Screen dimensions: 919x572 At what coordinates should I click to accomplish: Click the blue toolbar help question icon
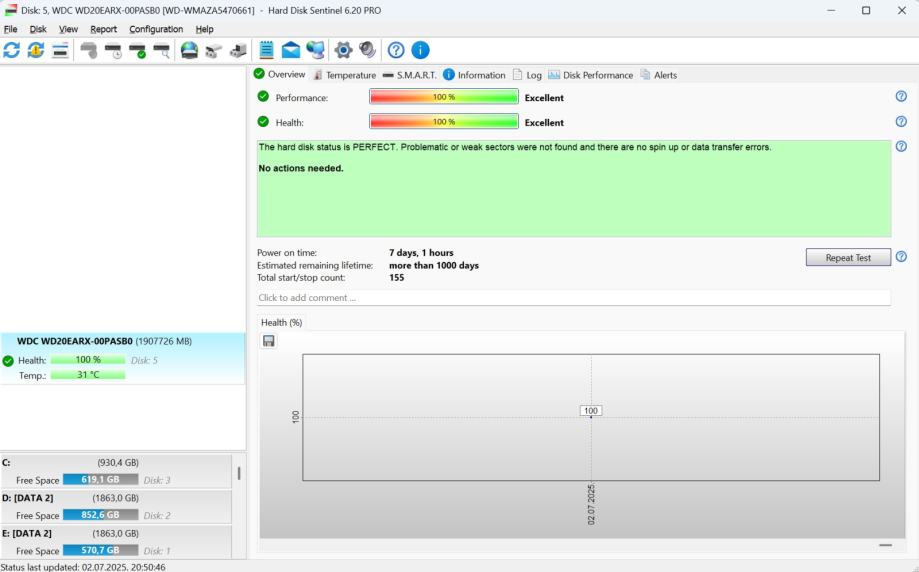[396, 50]
